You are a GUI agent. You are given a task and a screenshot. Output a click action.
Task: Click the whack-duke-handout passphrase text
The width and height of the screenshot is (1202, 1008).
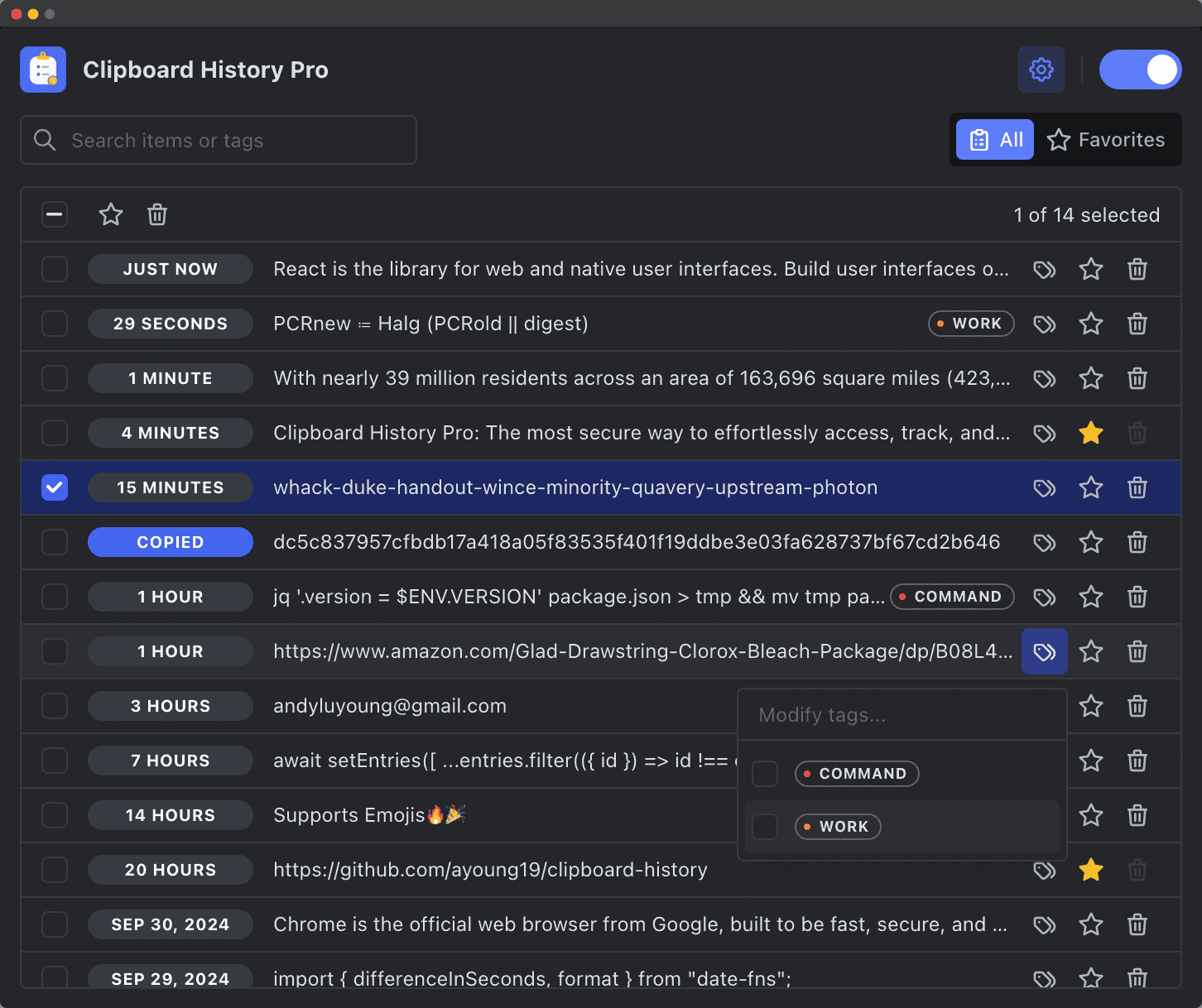click(x=575, y=487)
